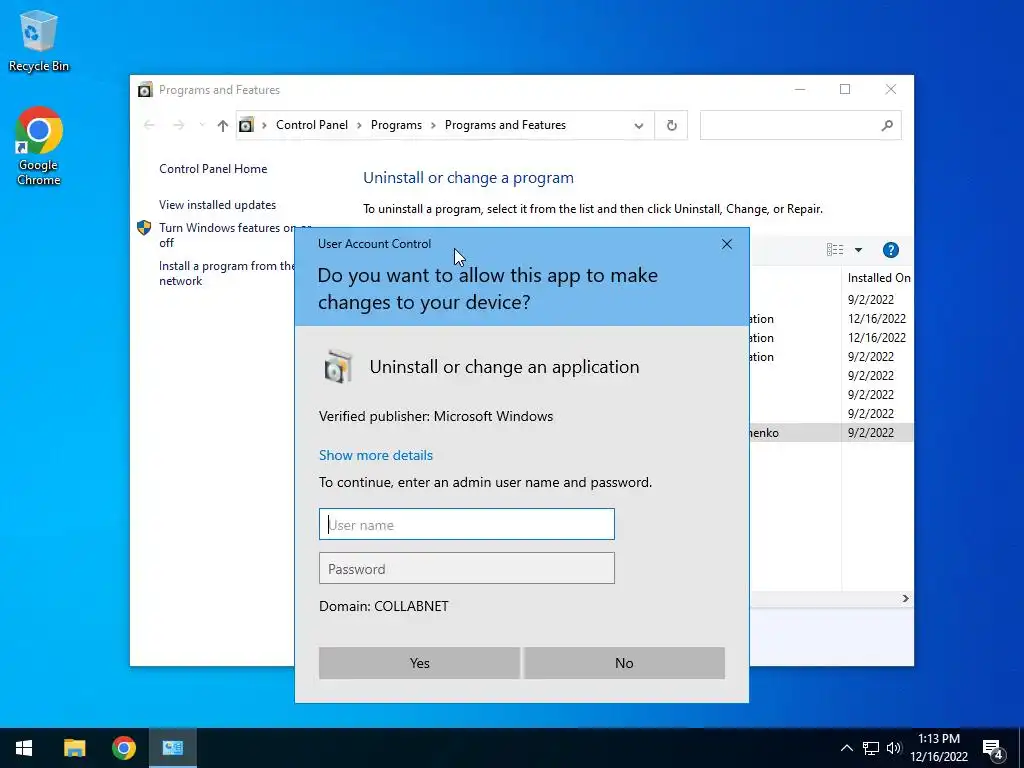Open View installed updates link
This screenshot has width=1024, height=768.
pos(217,204)
